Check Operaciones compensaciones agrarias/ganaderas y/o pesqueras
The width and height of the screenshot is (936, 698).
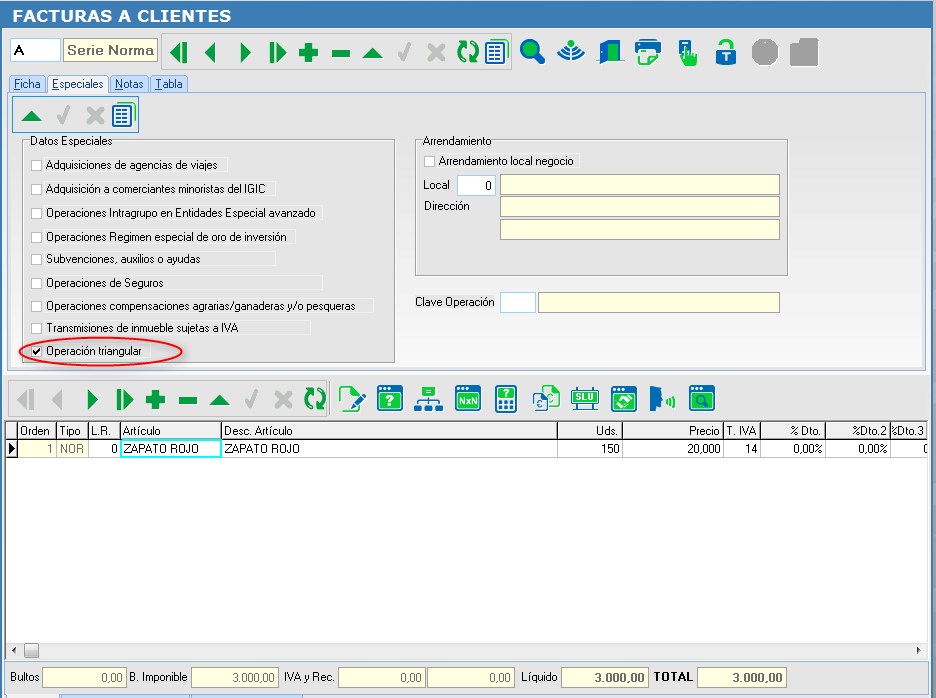point(36,306)
